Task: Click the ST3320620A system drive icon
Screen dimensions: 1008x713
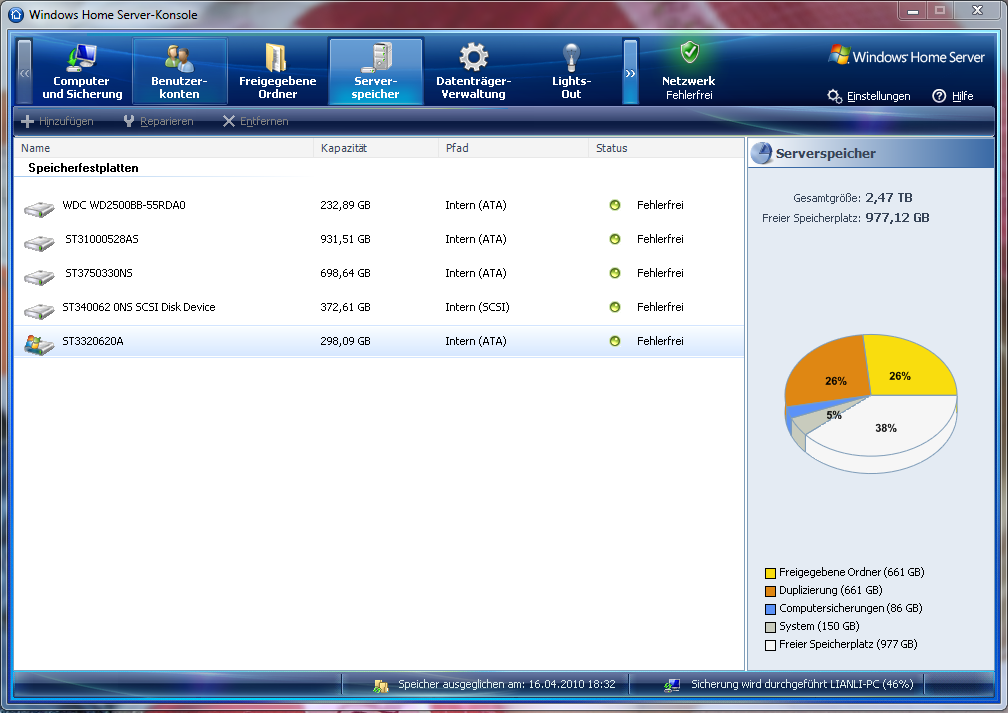Action: (39, 344)
